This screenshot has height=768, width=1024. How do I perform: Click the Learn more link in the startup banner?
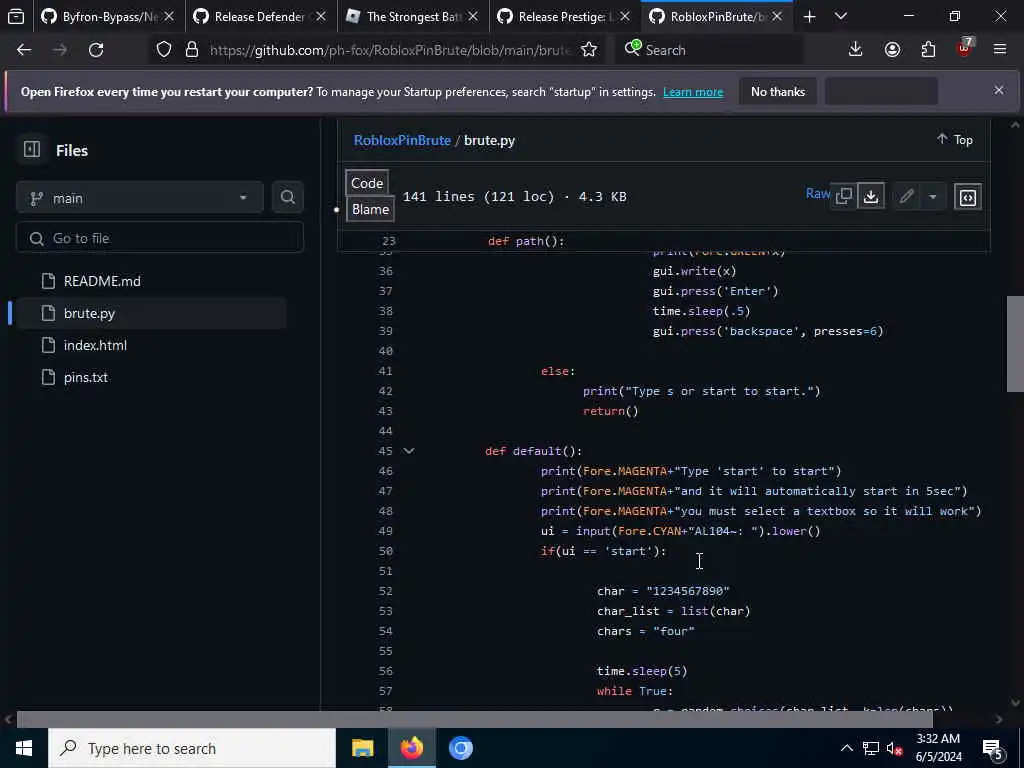point(693,92)
